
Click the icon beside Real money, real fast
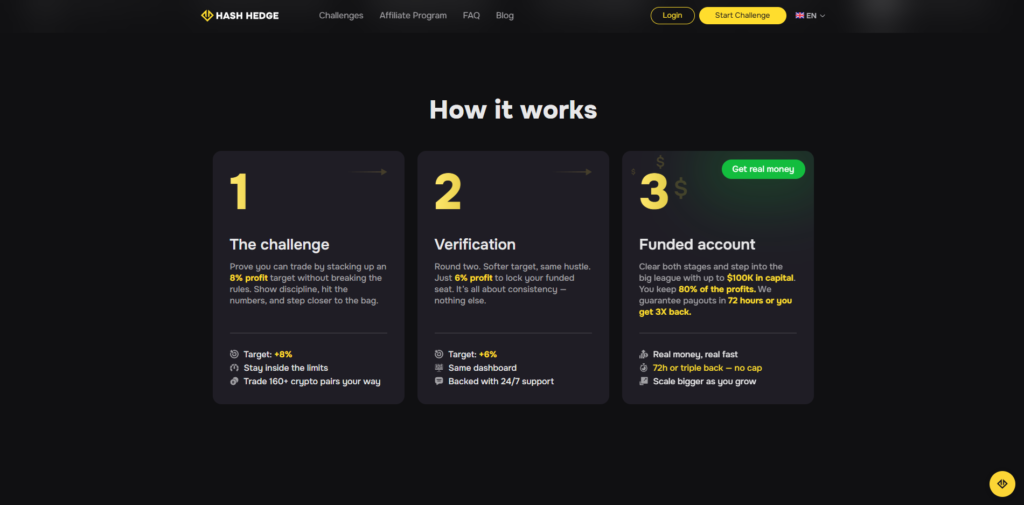(644, 354)
